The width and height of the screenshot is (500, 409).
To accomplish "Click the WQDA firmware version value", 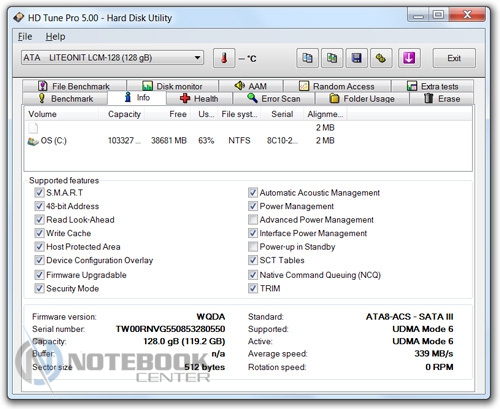I will 211,317.
